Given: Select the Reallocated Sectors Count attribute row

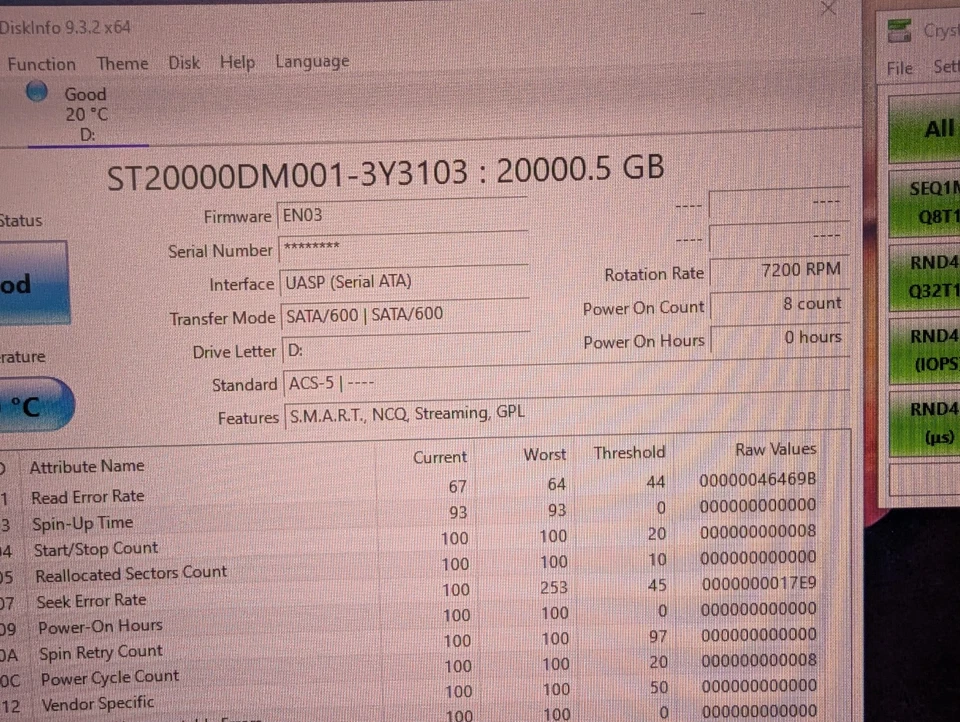Looking at the screenshot, I should point(130,573).
